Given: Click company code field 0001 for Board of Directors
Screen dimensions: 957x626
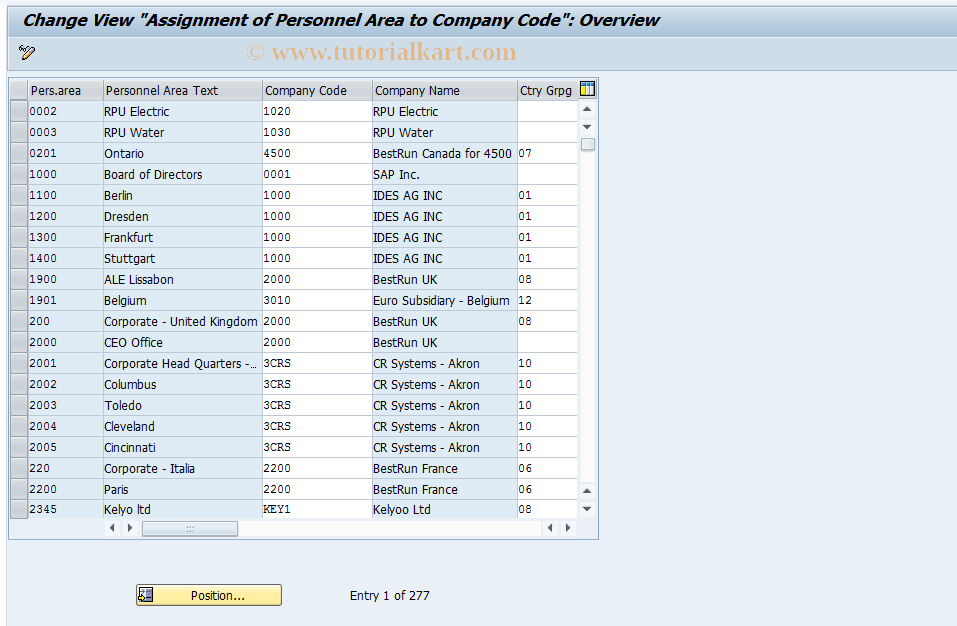Looking at the screenshot, I should (x=317, y=174).
